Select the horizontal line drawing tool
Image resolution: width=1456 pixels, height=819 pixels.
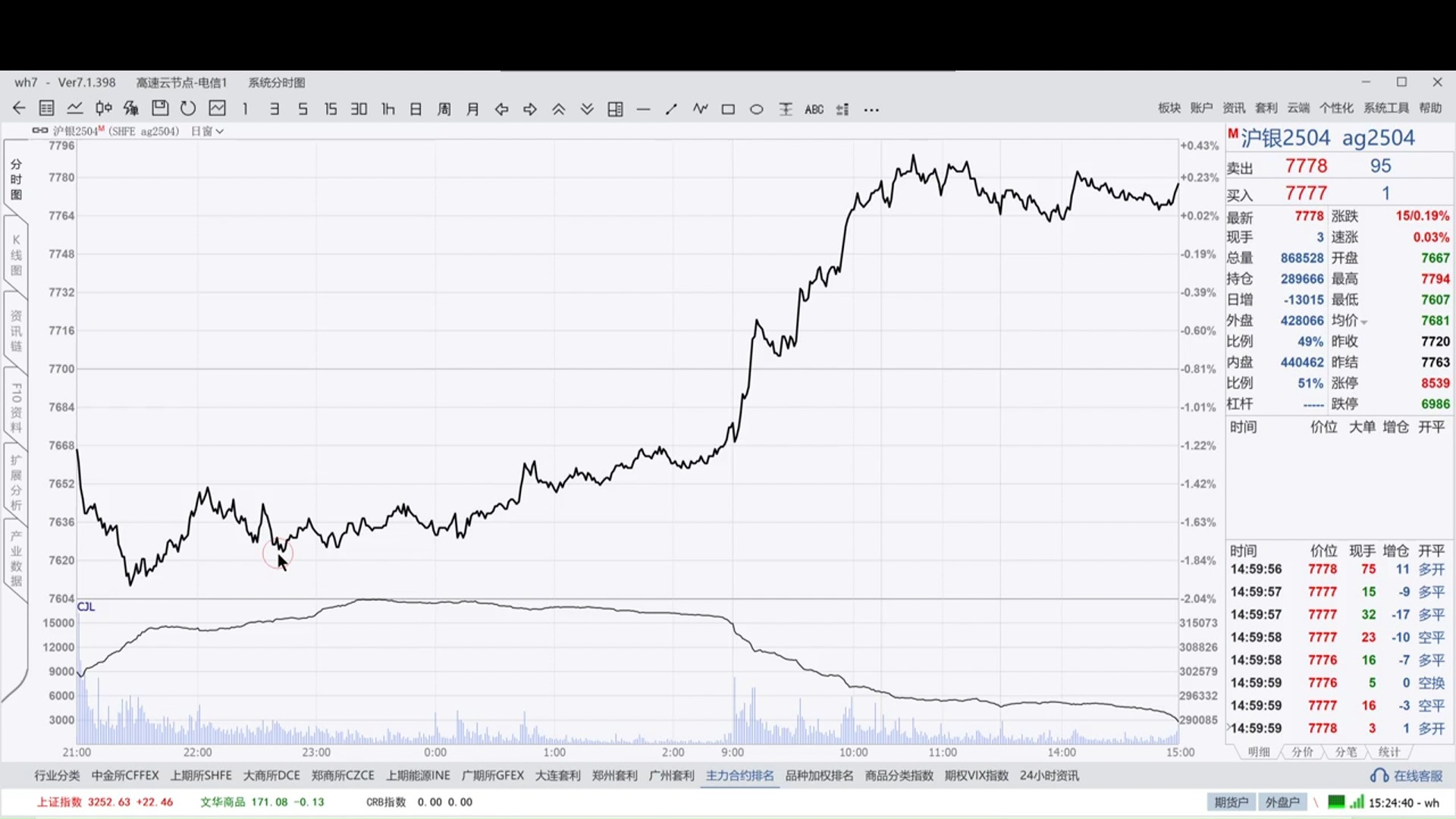click(x=644, y=109)
